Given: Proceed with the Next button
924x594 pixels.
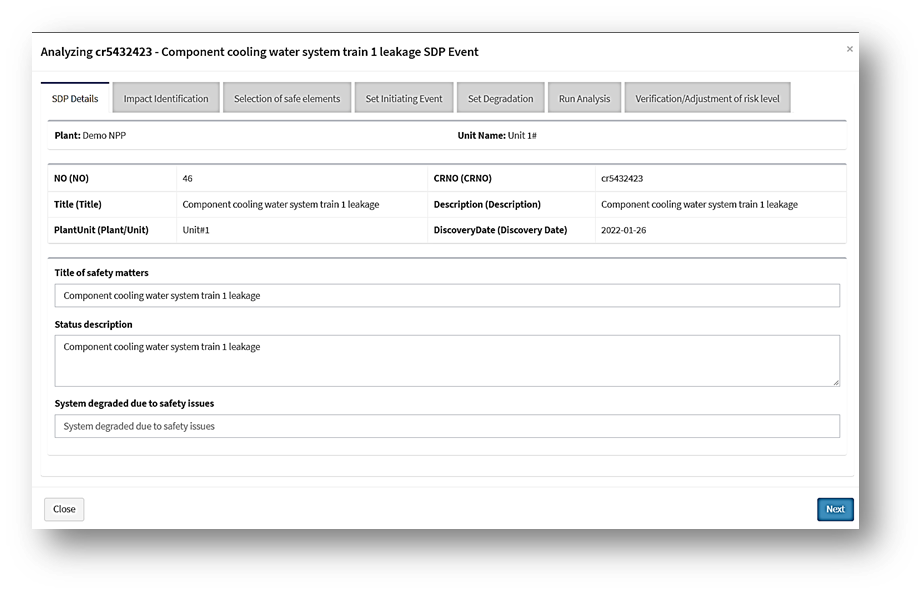Looking at the screenshot, I should [835, 509].
